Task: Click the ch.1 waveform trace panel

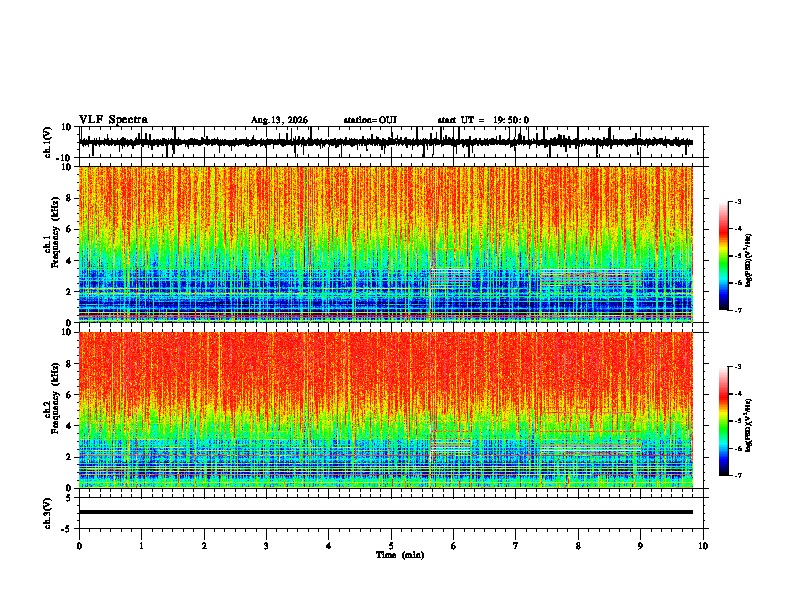Action: coord(393,142)
